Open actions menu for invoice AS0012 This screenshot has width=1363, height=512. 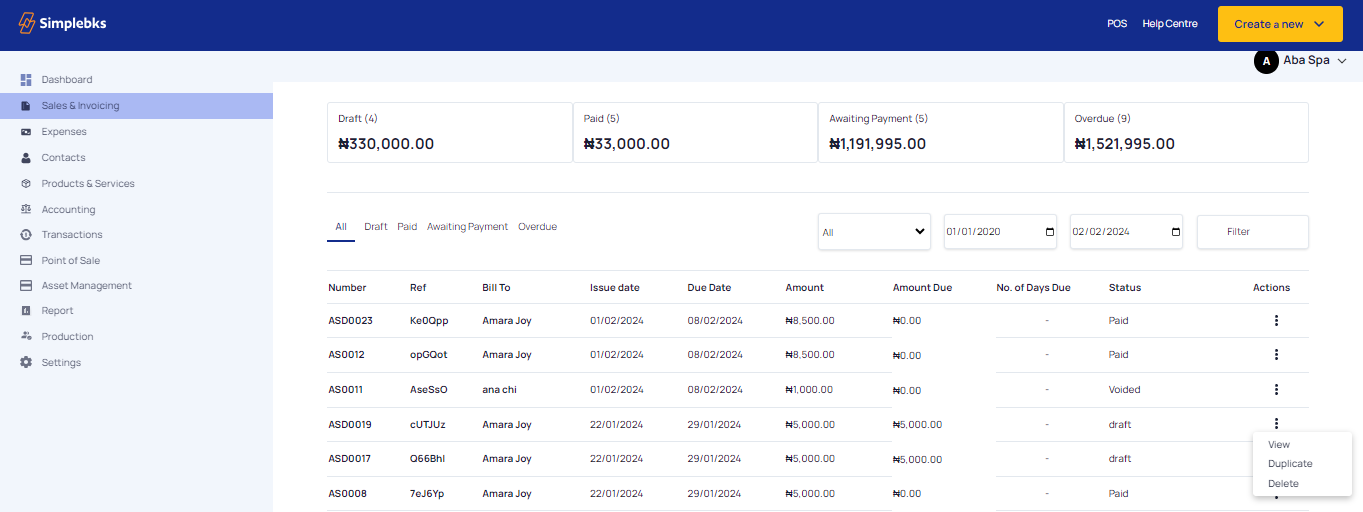(x=1276, y=355)
